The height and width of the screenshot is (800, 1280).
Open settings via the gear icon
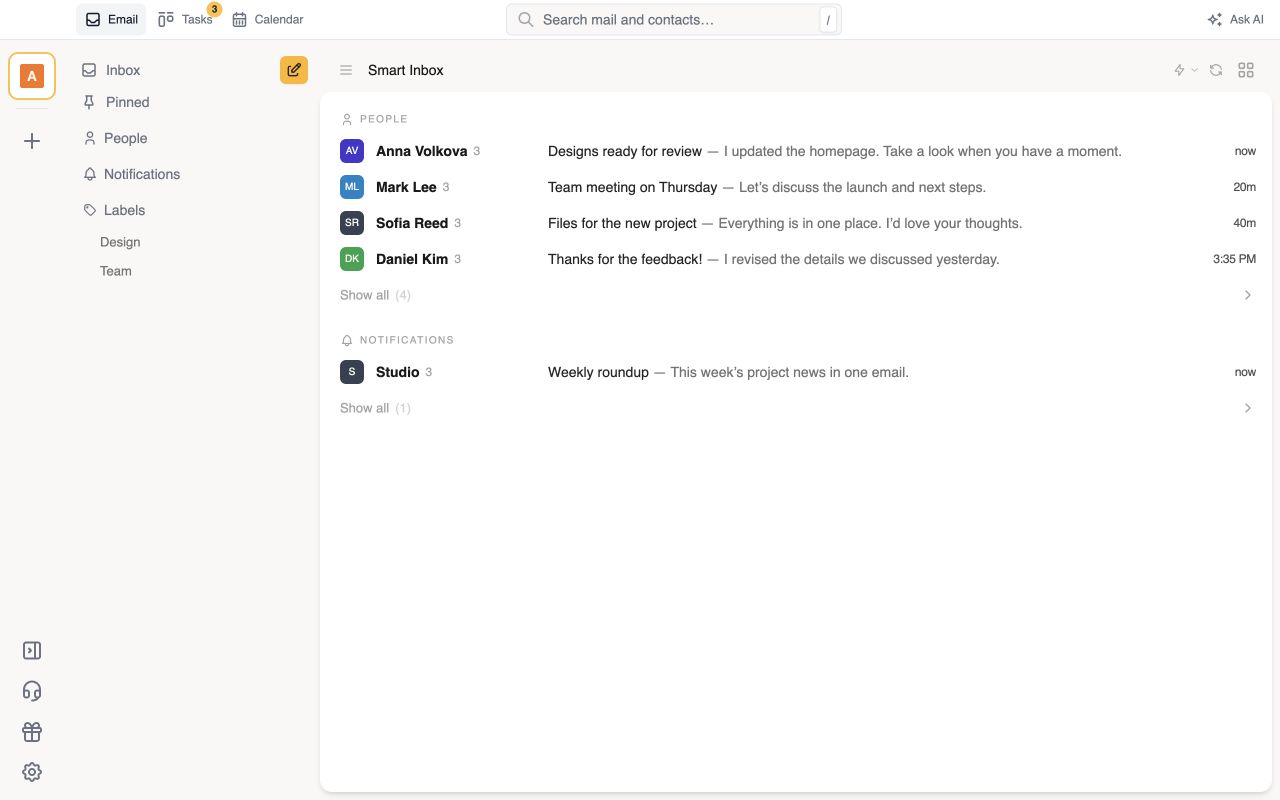click(x=32, y=772)
